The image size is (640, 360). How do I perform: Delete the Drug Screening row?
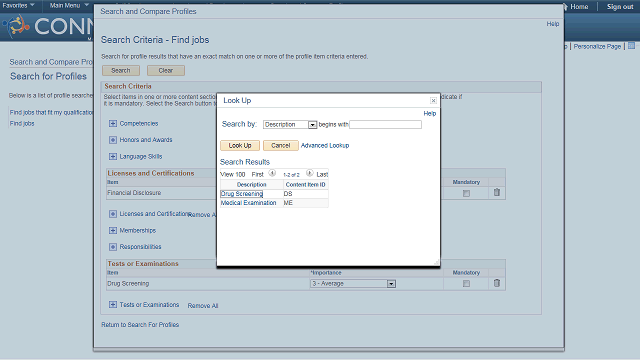(x=497, y=283)
